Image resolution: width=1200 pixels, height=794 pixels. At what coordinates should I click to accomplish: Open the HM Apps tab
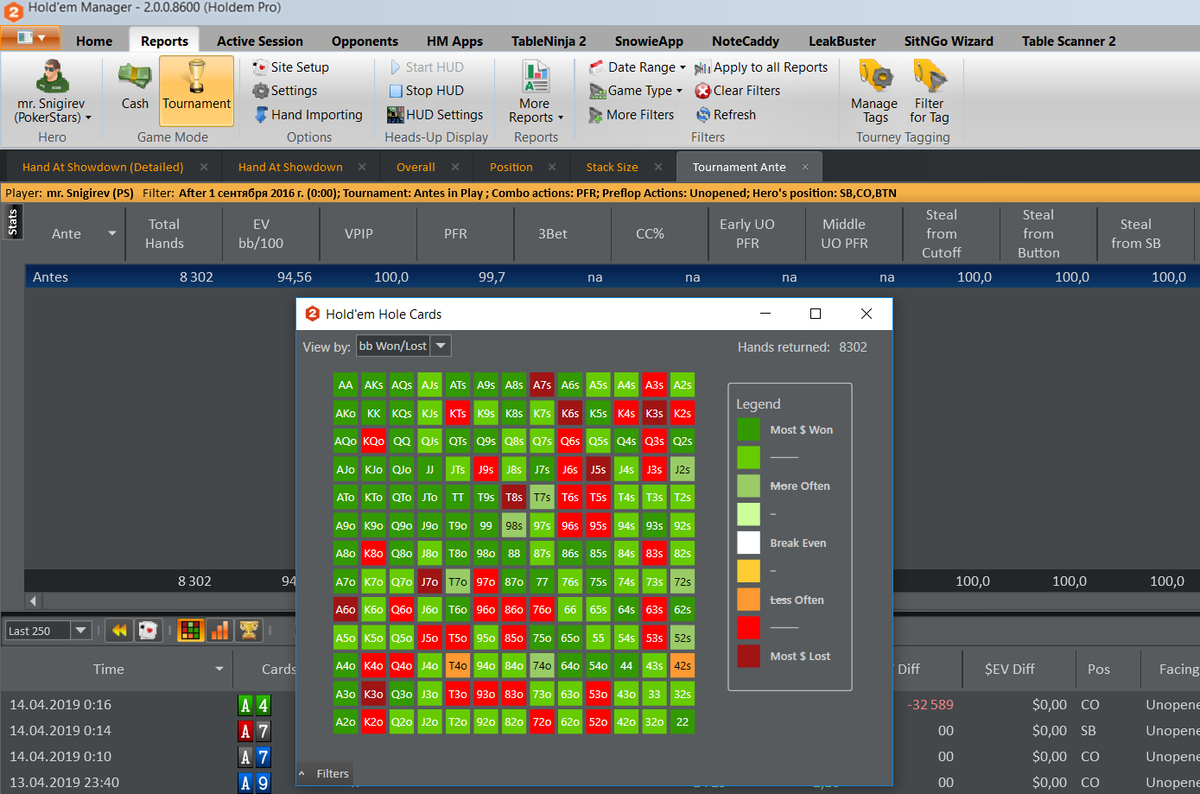tap(455, 41)
